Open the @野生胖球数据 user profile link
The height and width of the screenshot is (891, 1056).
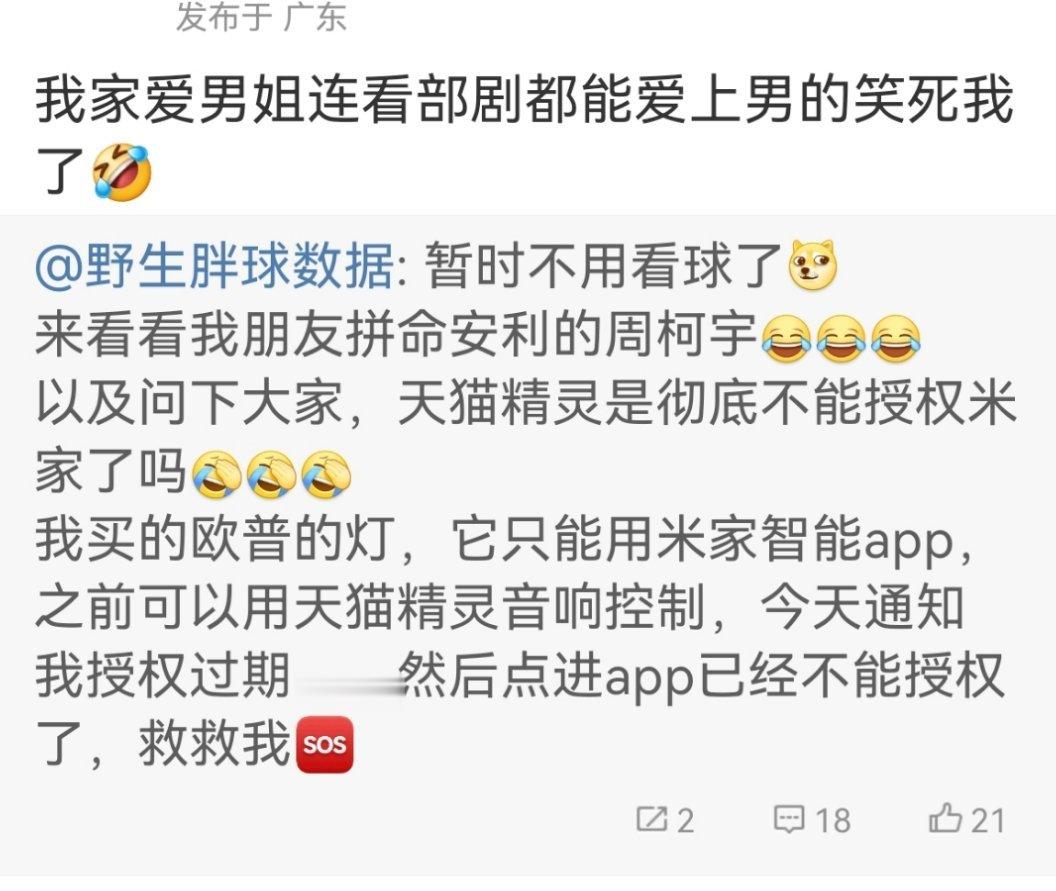click(215, 266)
